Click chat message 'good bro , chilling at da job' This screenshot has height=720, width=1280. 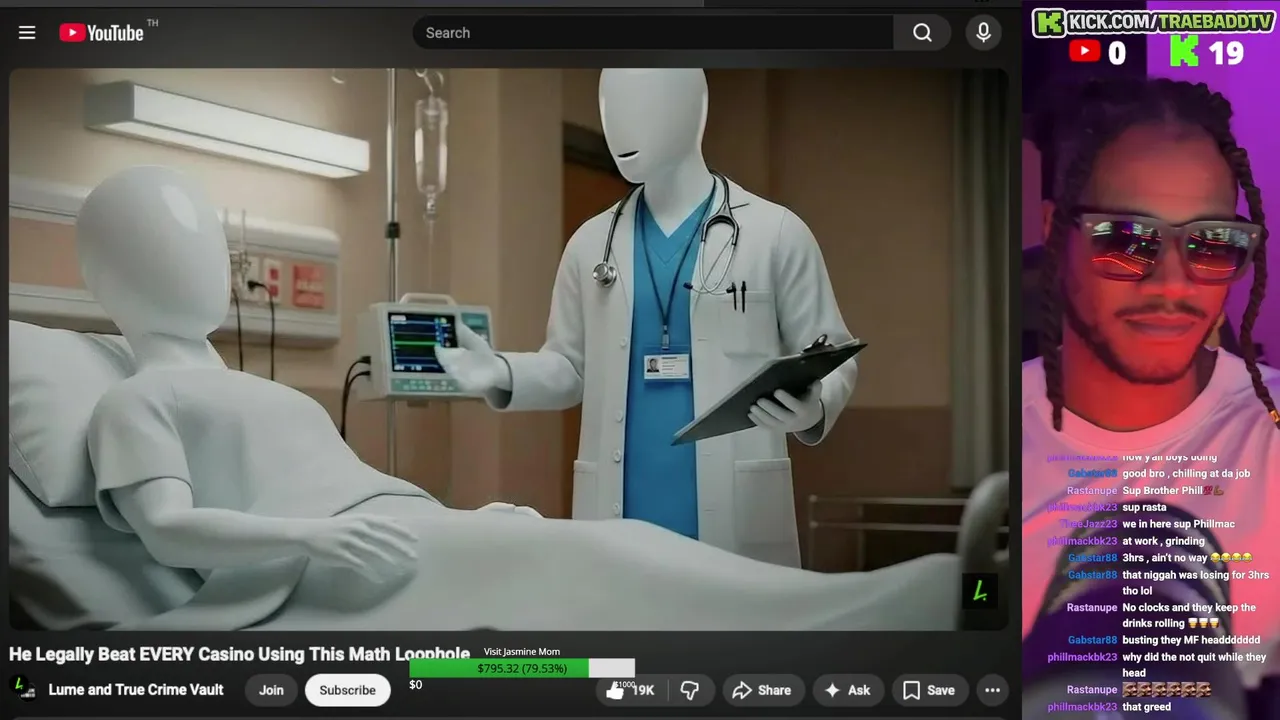point(1186,474)
